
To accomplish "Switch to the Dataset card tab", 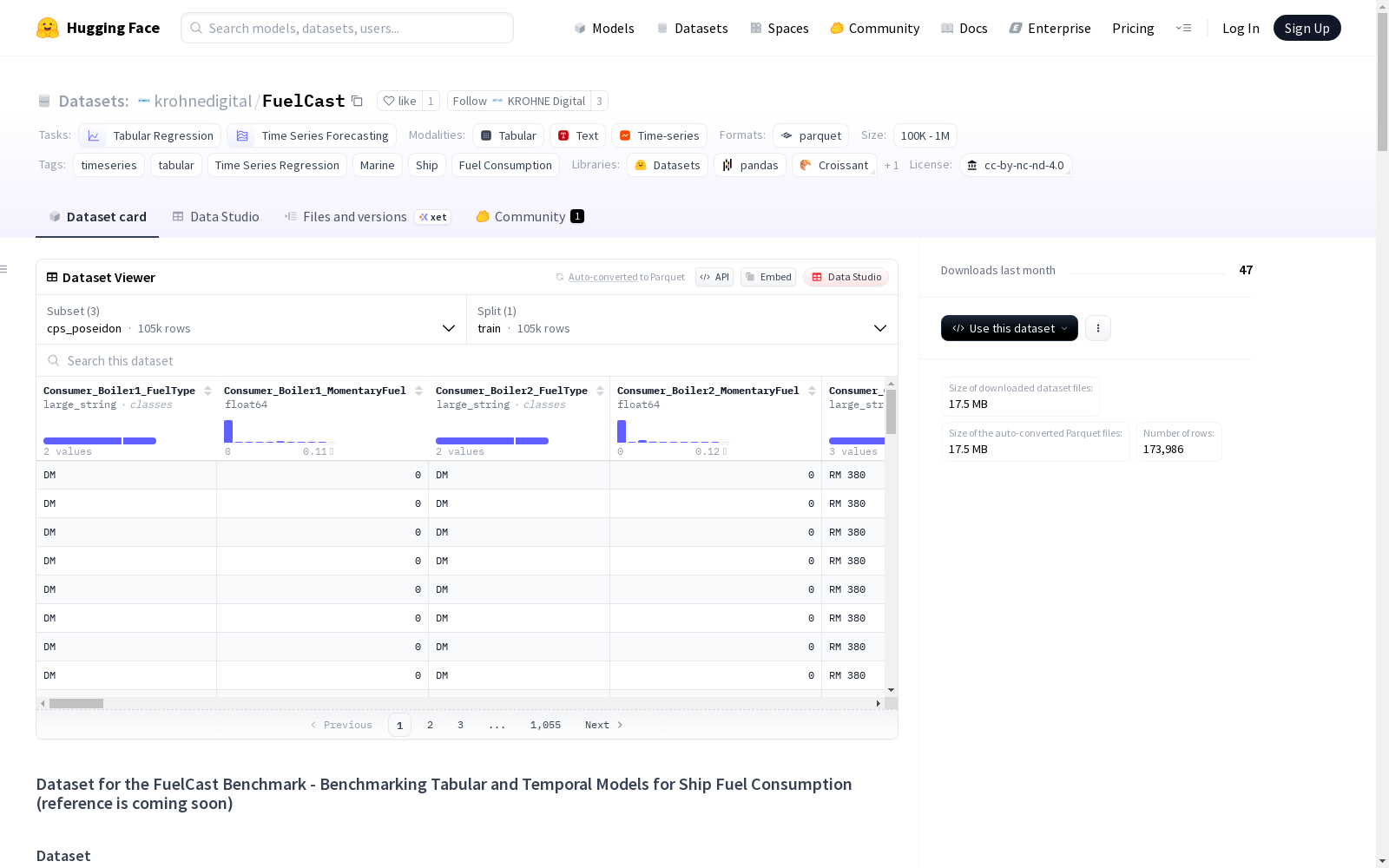I will coord(97,217).
